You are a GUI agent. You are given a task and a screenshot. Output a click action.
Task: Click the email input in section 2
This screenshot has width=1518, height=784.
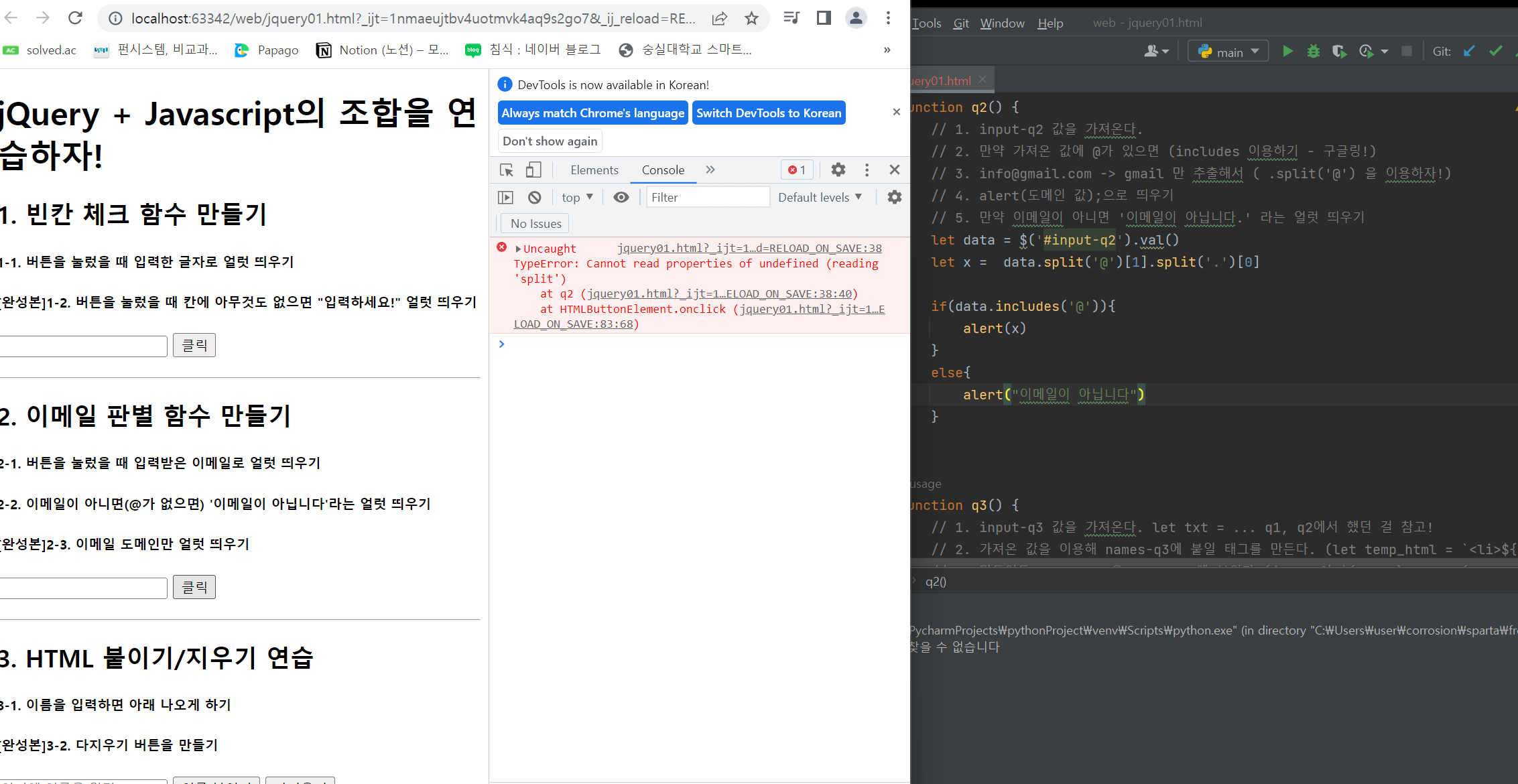click(x=83, y=588)
